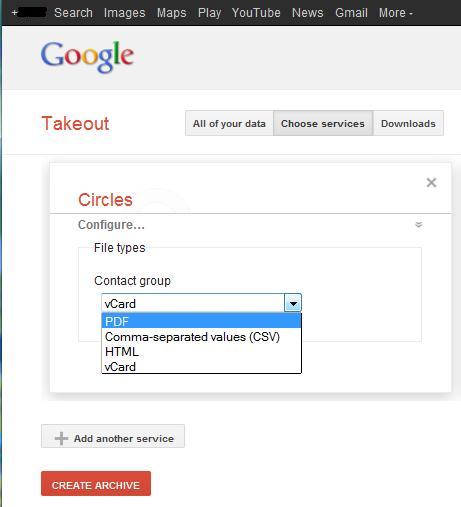The width and height of the screenshot is (461, 507).
Task: Open YouTube link in navigation bar
Action: (x=256, y=13)
